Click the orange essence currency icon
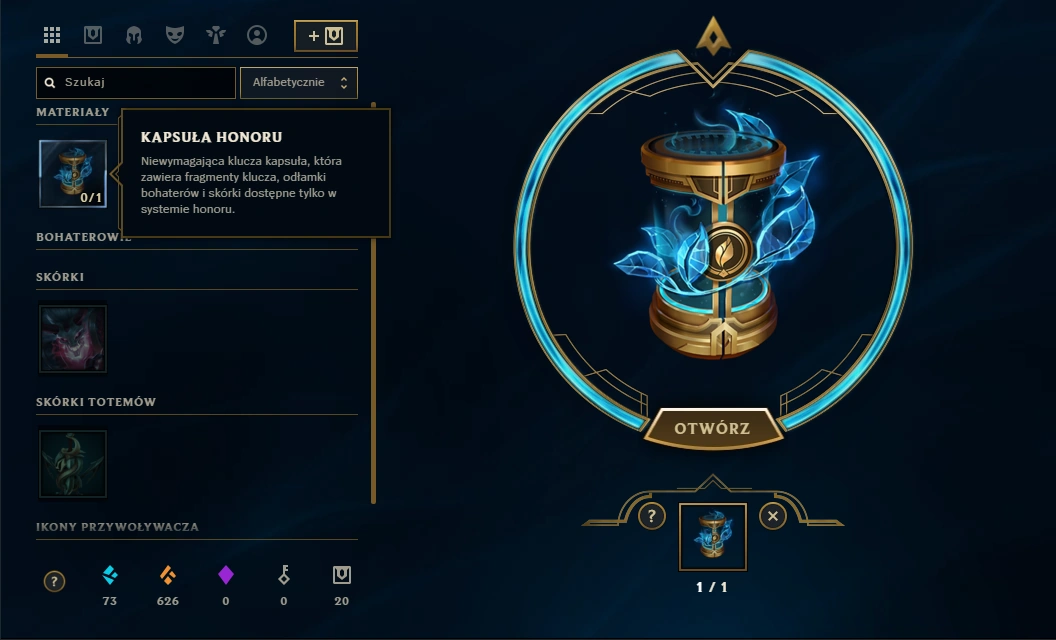The width and height of the screenshot is (1056, 640). pos(168,575)
